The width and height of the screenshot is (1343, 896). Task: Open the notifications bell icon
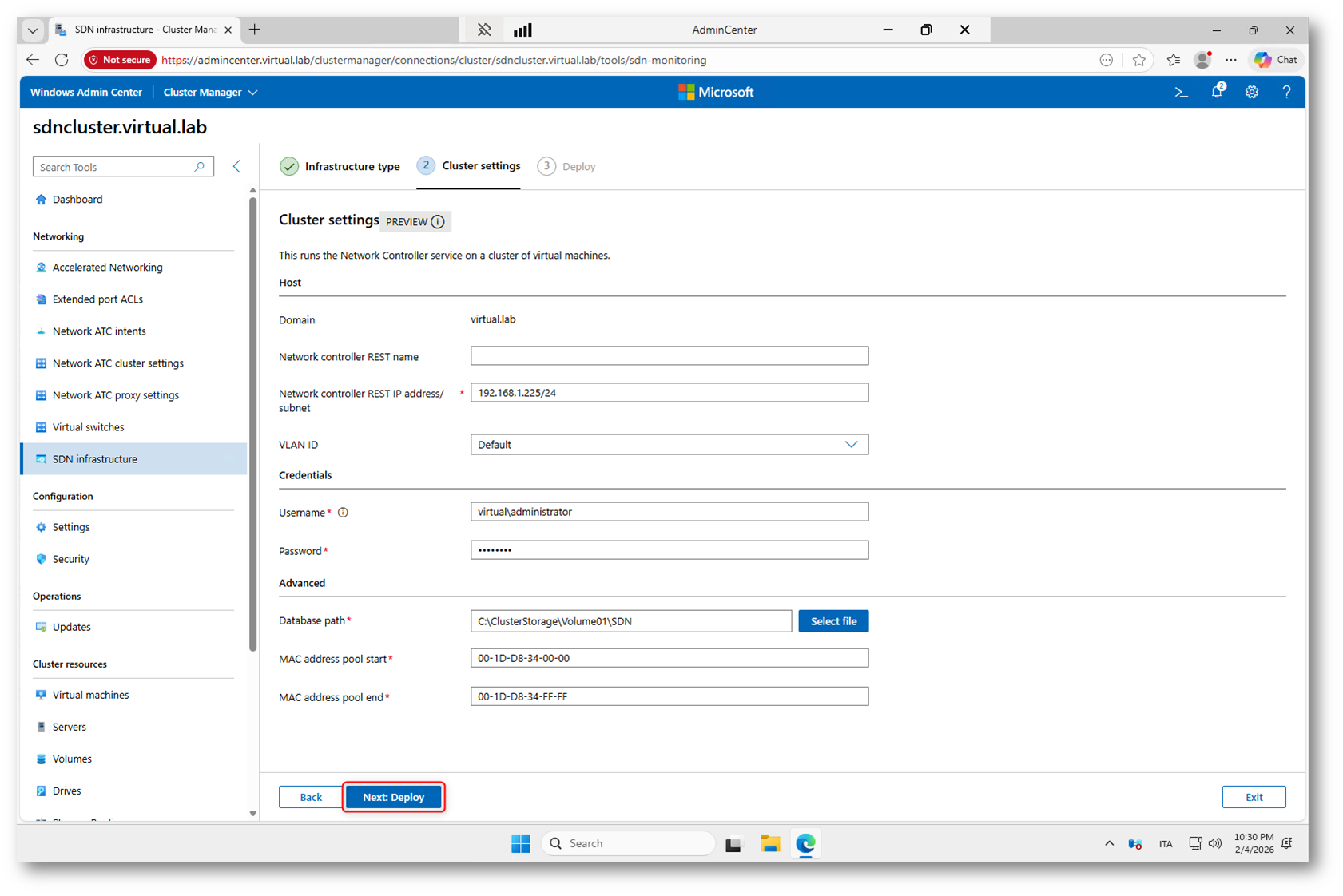coord(1217,92)
